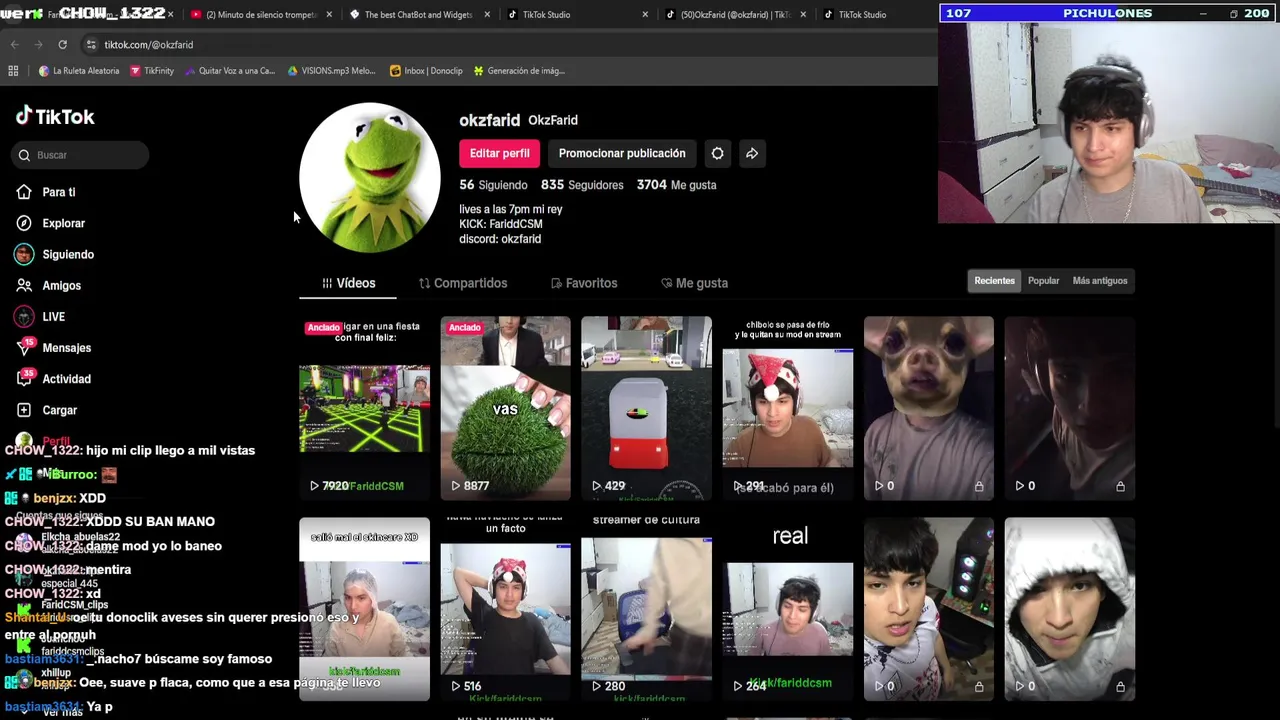The image size is (1280, 720).
Task: Click the discord: okzfarid bio line
Action: tap(500, 239)
